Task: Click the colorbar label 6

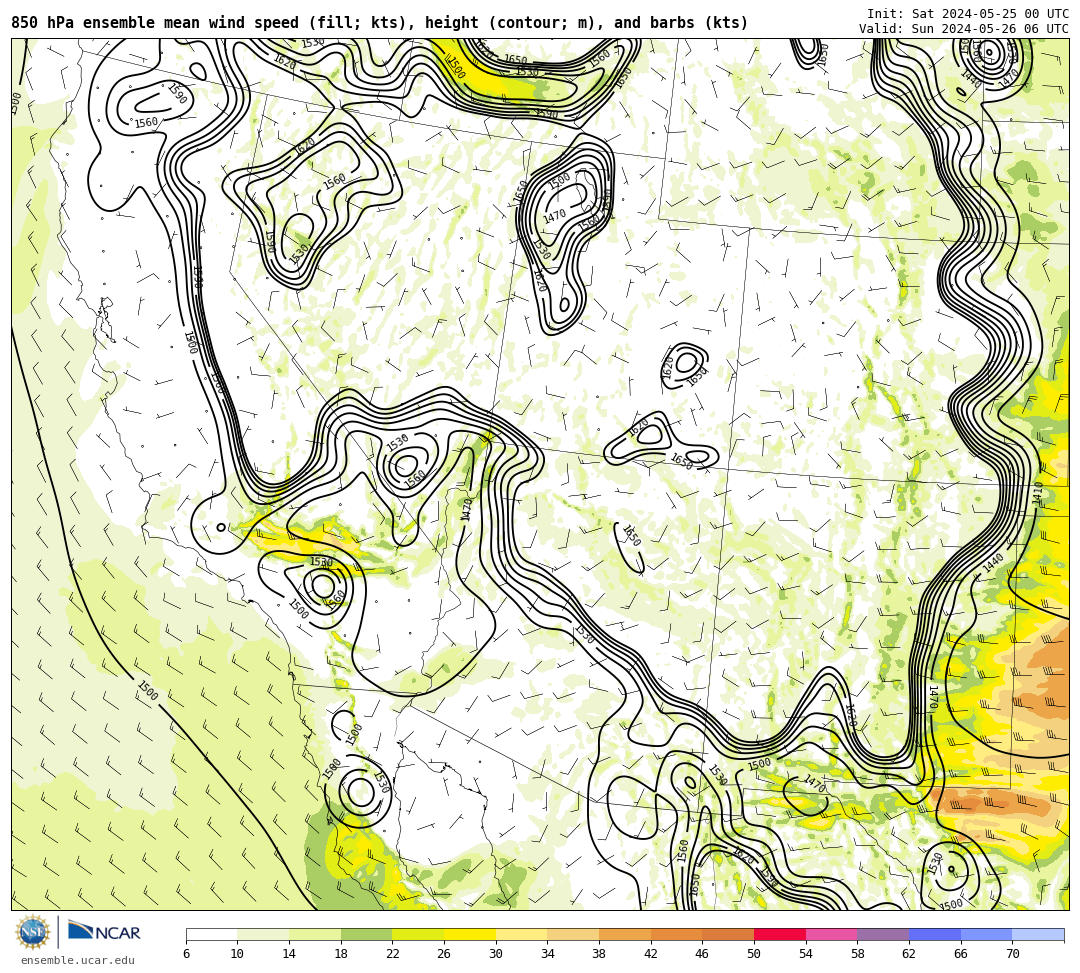Action: [186, 954]
